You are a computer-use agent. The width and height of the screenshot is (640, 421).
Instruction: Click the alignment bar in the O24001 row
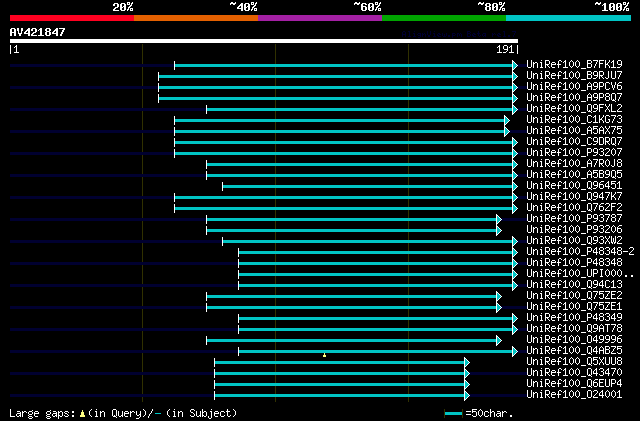pos(340,396)
